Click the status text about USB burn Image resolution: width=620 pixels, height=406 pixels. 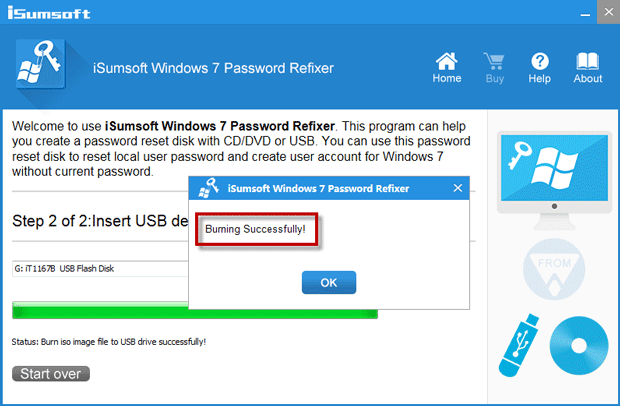109,342
